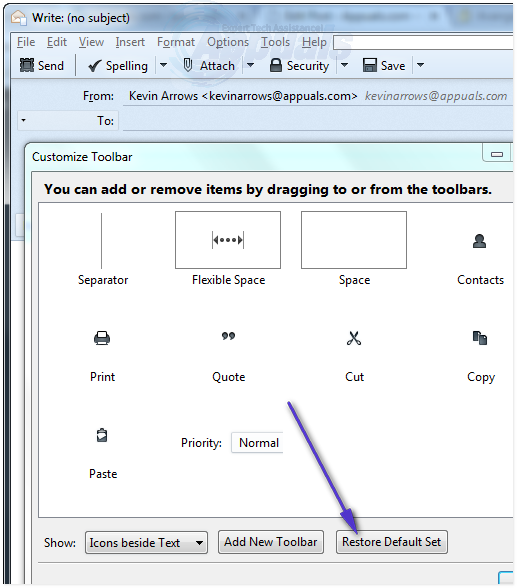Select the Quote icon item

[228, 336]
